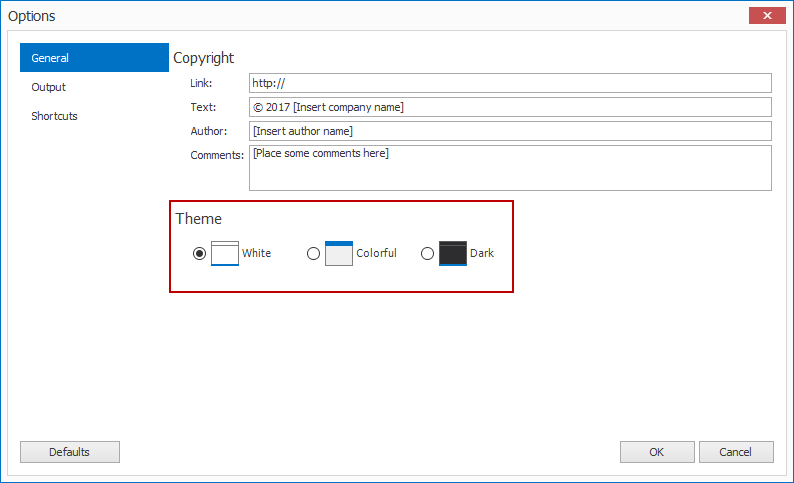This screenshot has height=483, width=794.
Task: Click the Dark theme preview icon
Action: pyautogui.click(x=453, y=253)
